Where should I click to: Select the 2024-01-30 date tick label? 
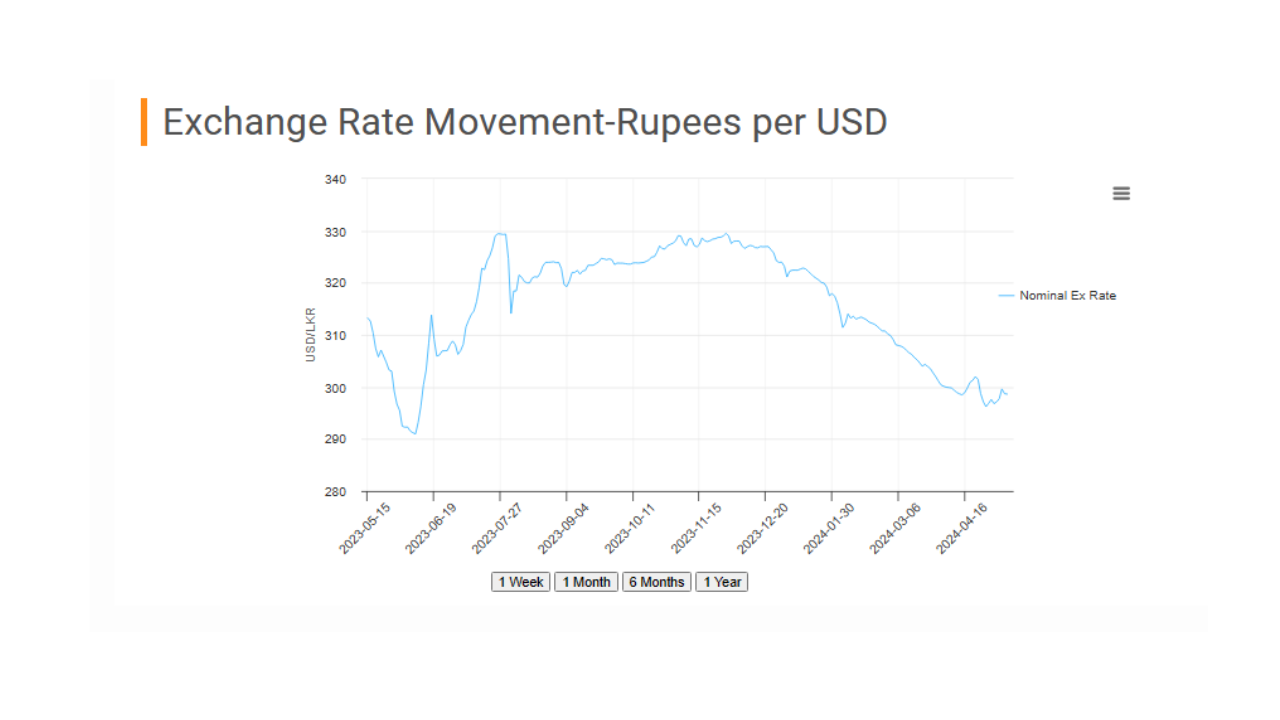pos(830,530)
